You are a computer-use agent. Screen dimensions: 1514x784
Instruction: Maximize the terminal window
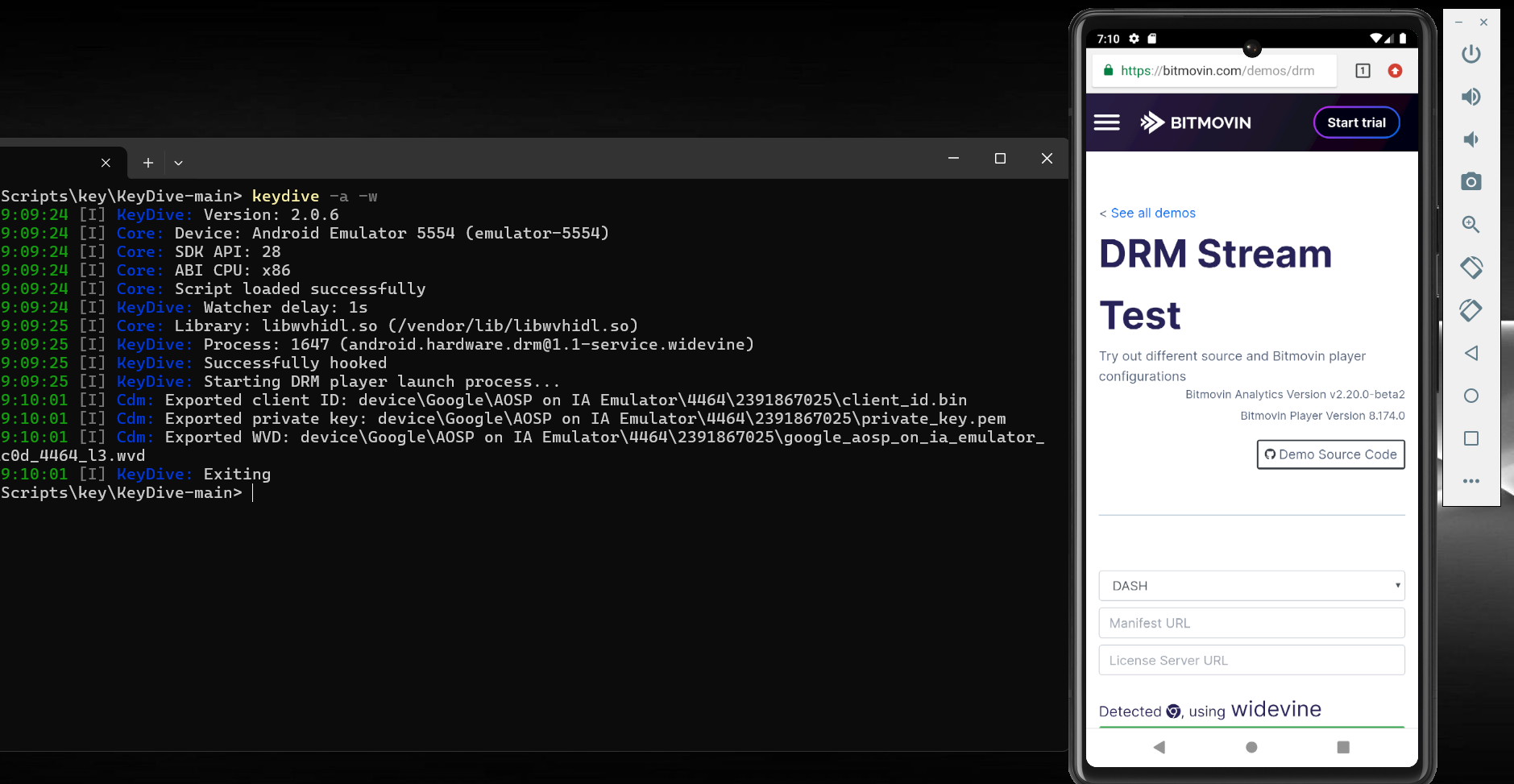pyautogui.click(x=1000, y=159)
